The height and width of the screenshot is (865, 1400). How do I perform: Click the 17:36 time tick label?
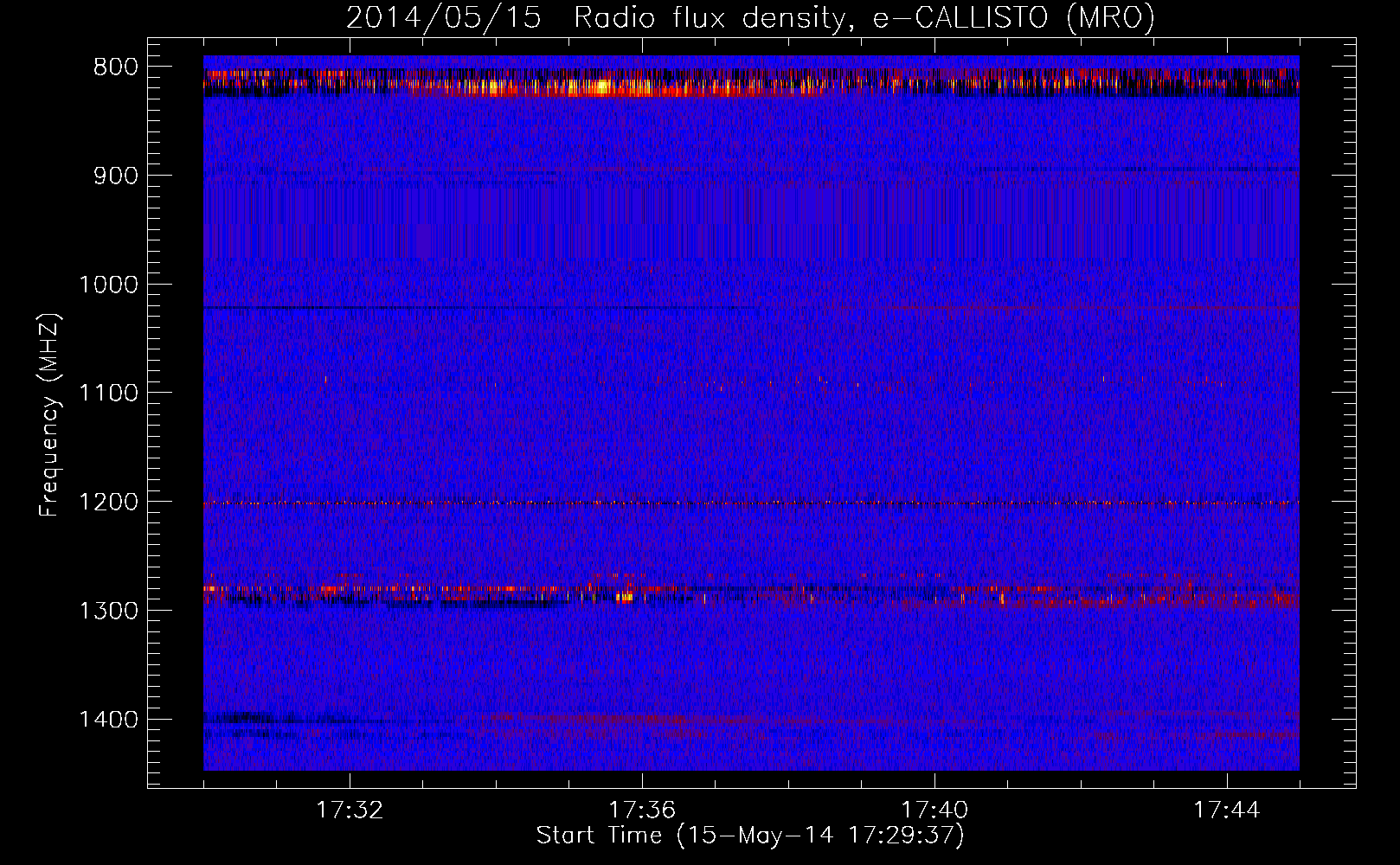[642, 811]
